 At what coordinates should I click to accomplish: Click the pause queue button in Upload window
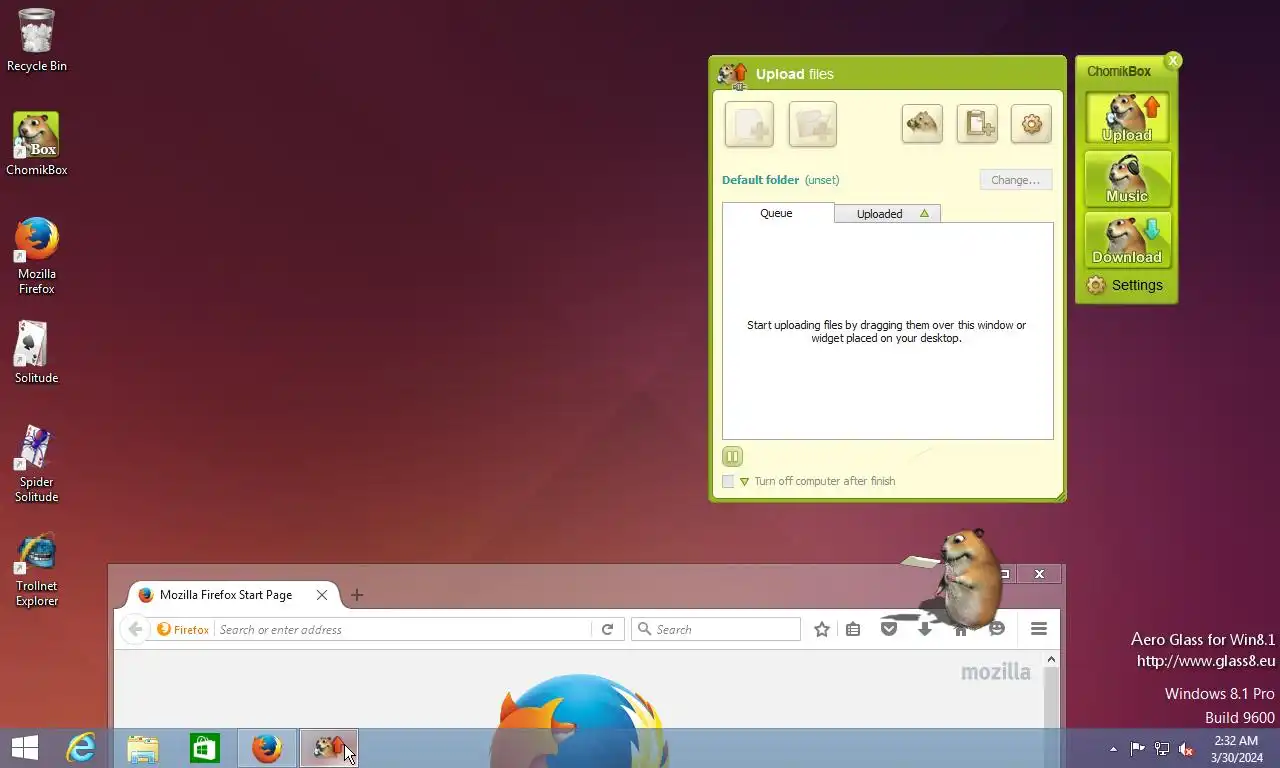pos(732,457)
